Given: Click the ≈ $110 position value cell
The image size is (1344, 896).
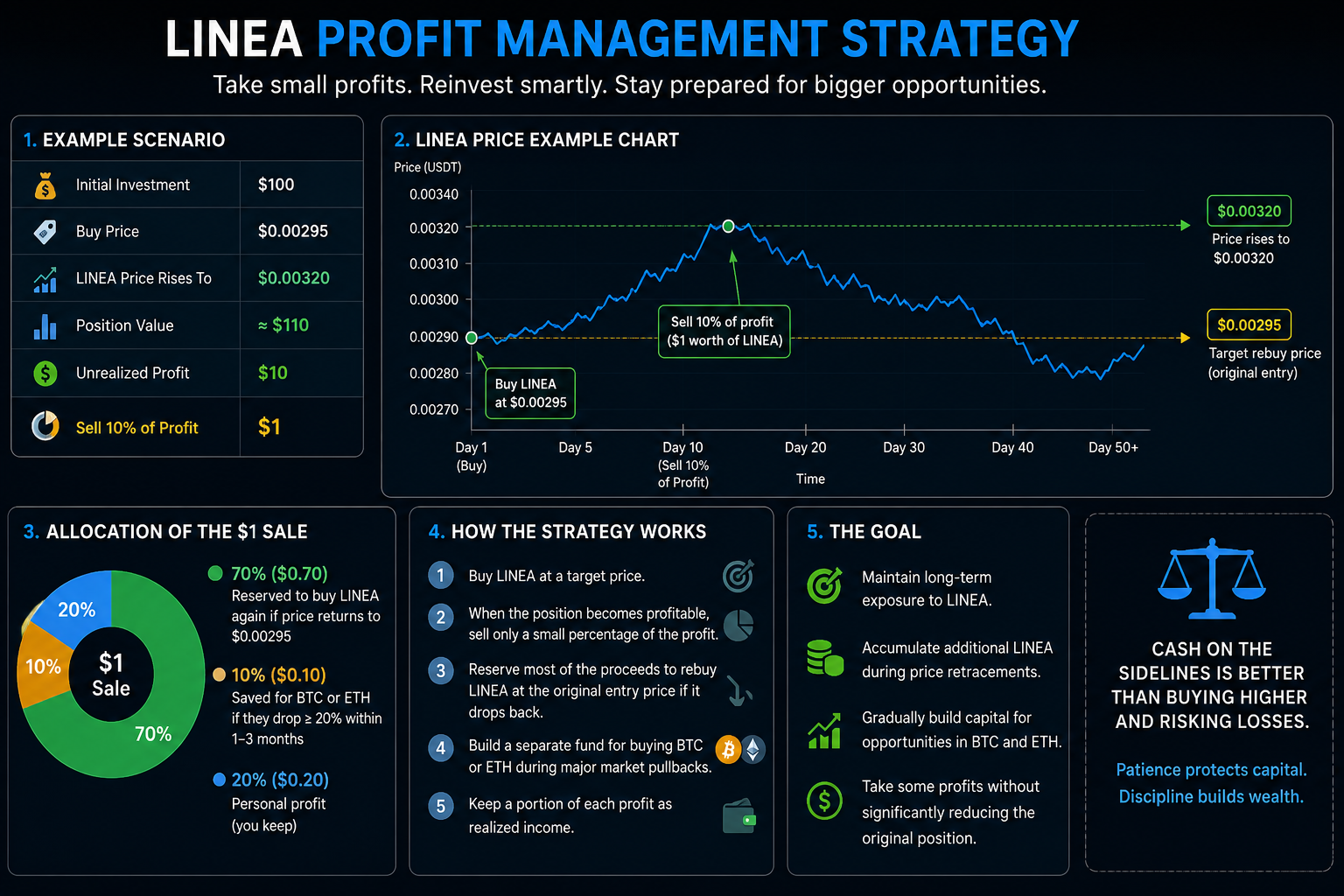Looking at the screenshot, I should 283,325.
